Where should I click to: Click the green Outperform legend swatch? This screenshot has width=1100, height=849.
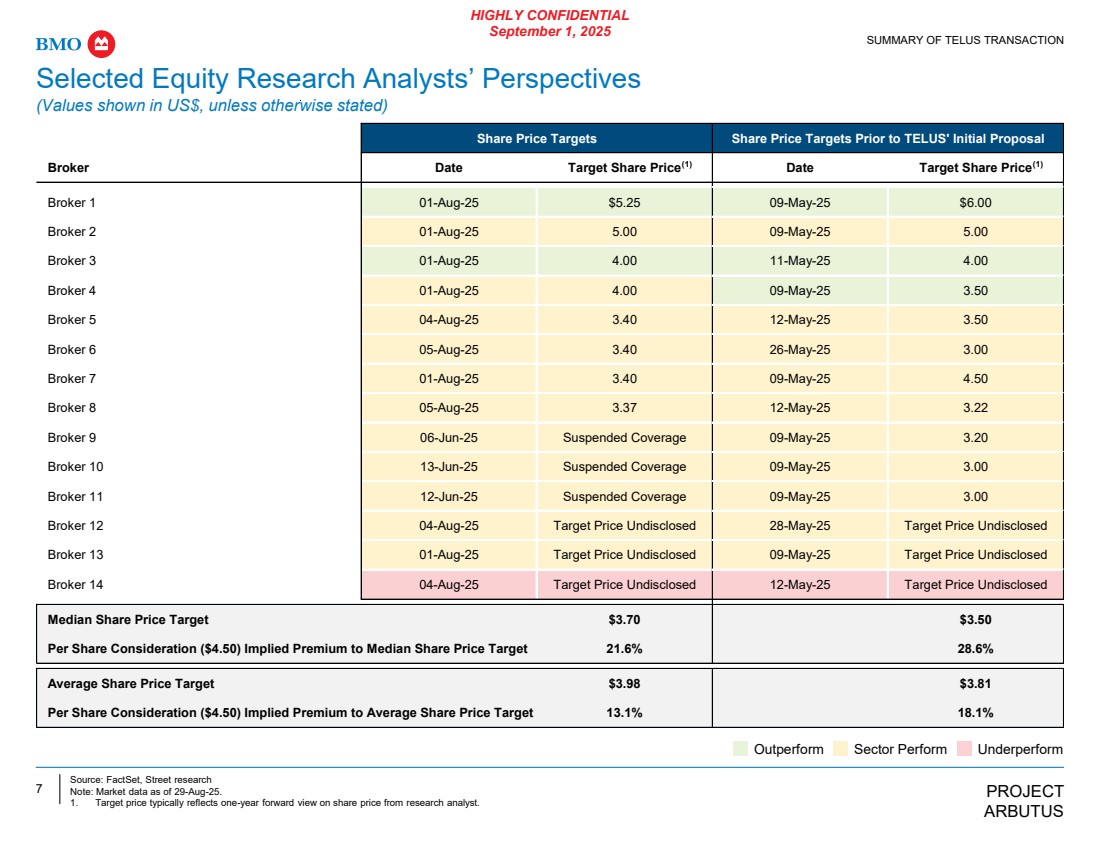point(740,749)
